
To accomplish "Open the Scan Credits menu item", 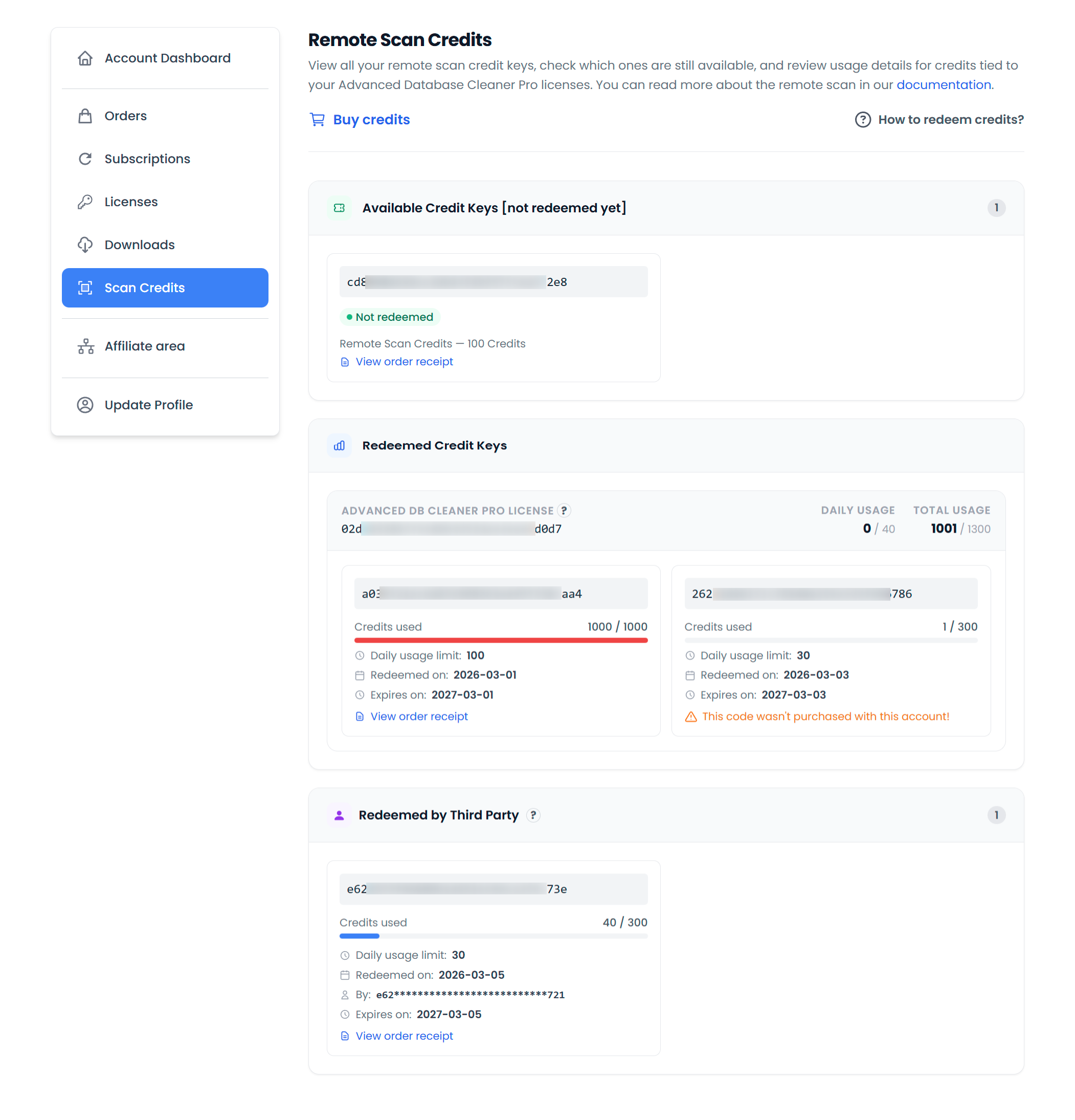I will tap(165, 288).
